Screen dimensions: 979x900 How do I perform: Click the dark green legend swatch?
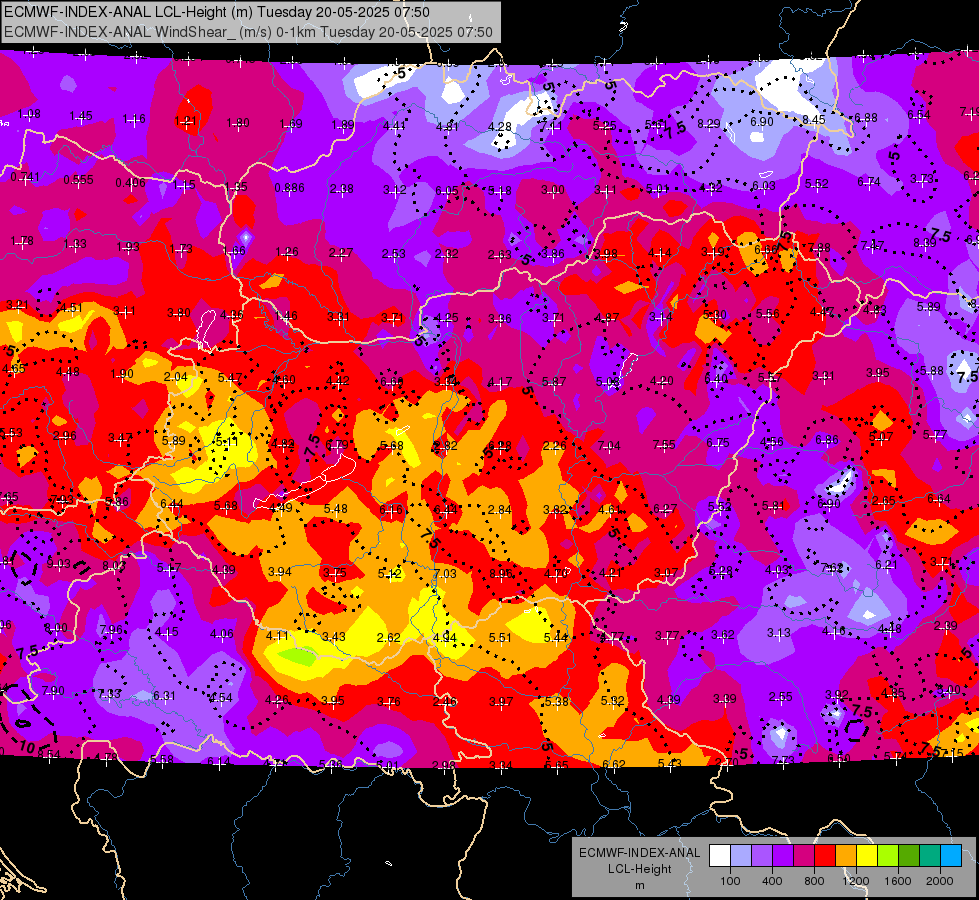pyautogui.click(x=908, y=856)
